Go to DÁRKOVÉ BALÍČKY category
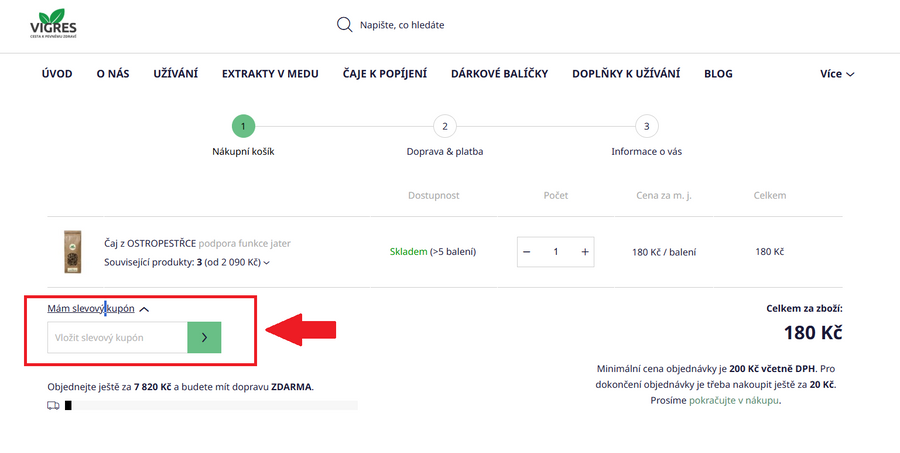Viewport: 900px width, 453px height. 499,74
